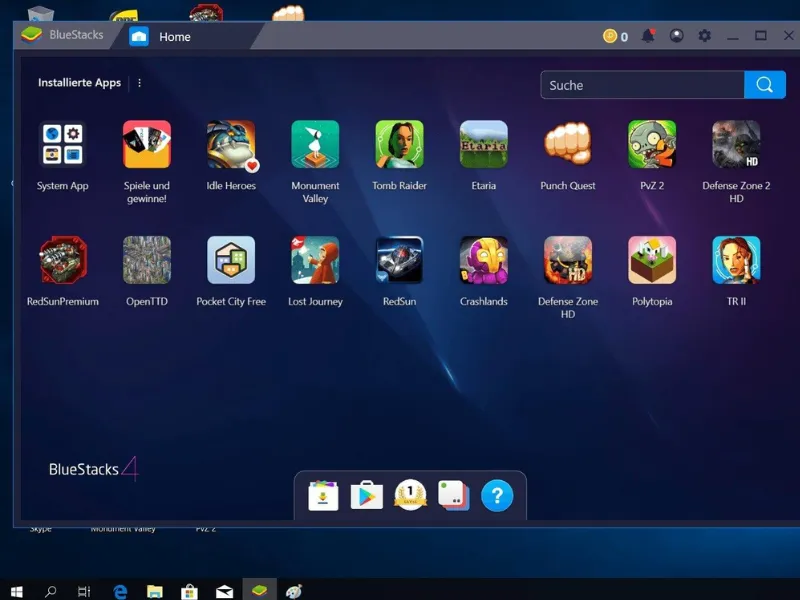Focus the Suche search field
The width and height of the screenshot is (800, 600).
tap(642, 85)
